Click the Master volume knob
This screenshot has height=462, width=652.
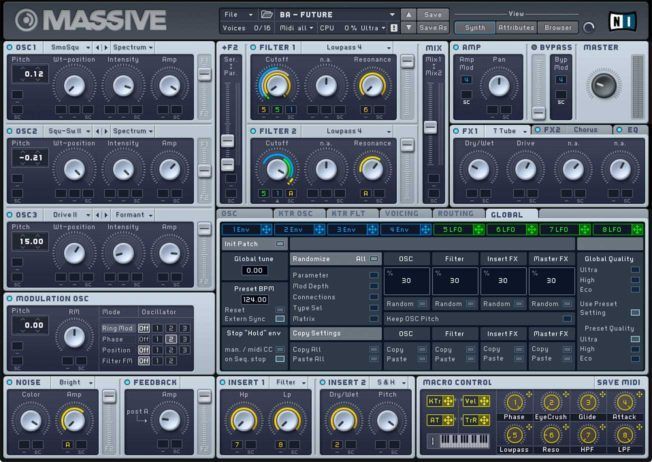pyautogui.click(x=603, y=85)
